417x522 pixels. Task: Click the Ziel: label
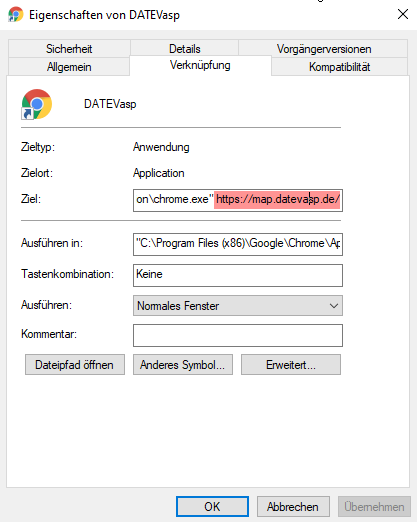[x=31, y=199]
